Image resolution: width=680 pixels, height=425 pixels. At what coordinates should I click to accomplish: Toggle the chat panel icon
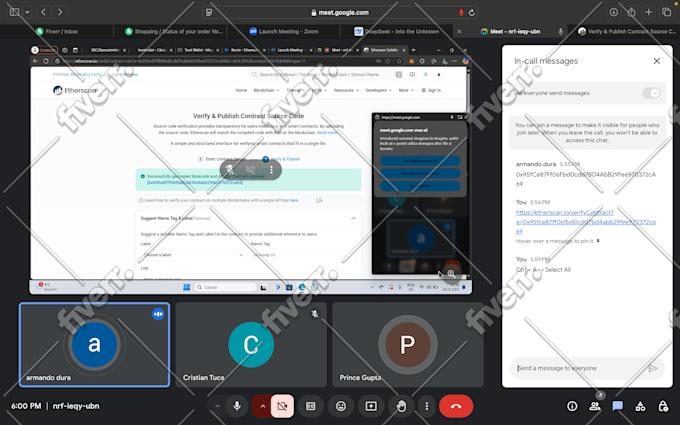[x=617, y=406]
